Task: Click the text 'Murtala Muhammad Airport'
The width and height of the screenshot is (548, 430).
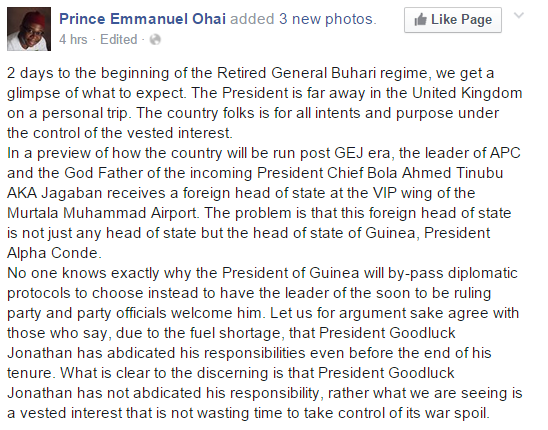Action: pos(102,213)
